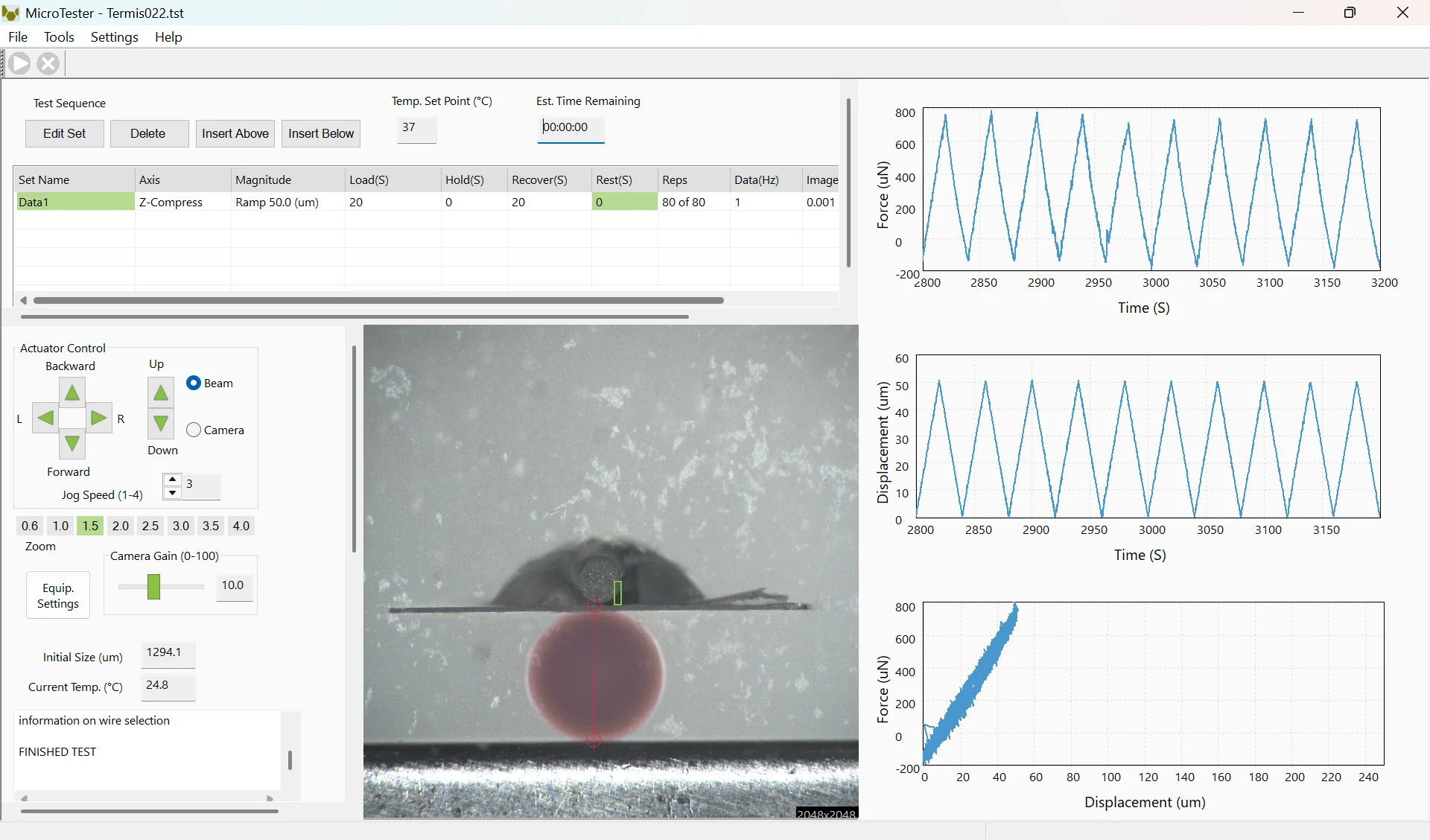Viewport: 1430px width, 840px height.
Task: Set zoom level to 3.5
Action: 211,526
